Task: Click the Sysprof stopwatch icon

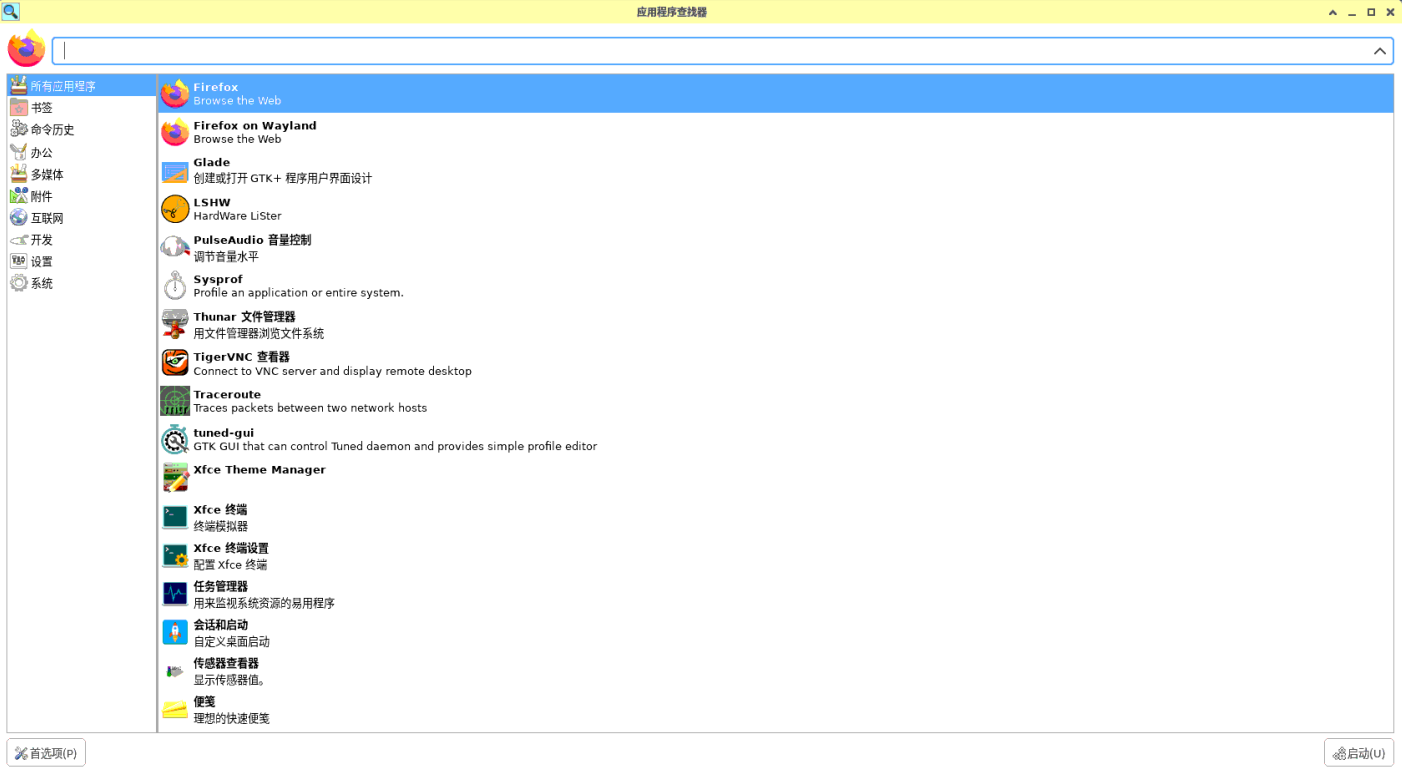Action: 175,286
